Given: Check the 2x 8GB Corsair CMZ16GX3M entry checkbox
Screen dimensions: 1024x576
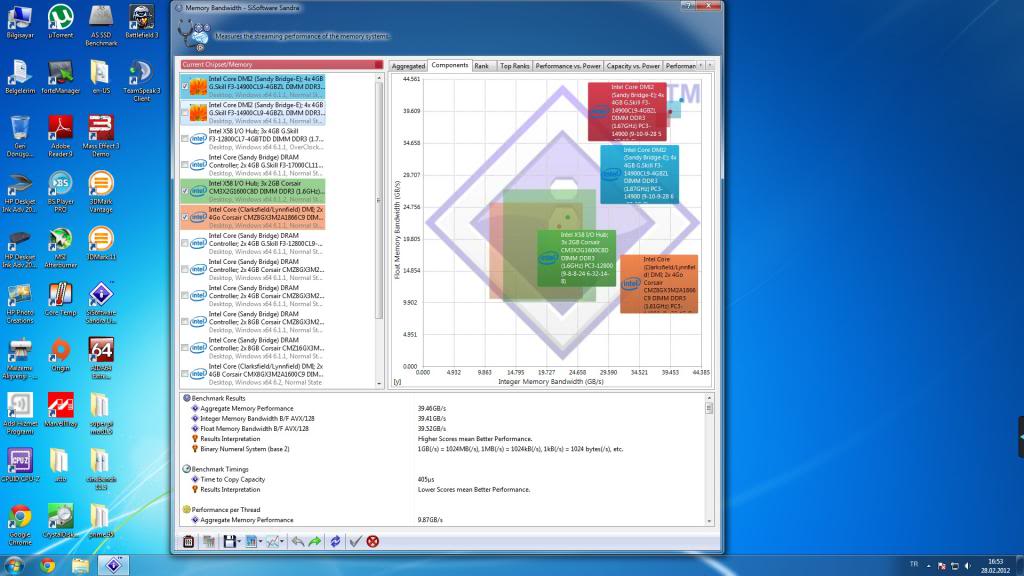Looking at the screenshot, I should (185, 347).
